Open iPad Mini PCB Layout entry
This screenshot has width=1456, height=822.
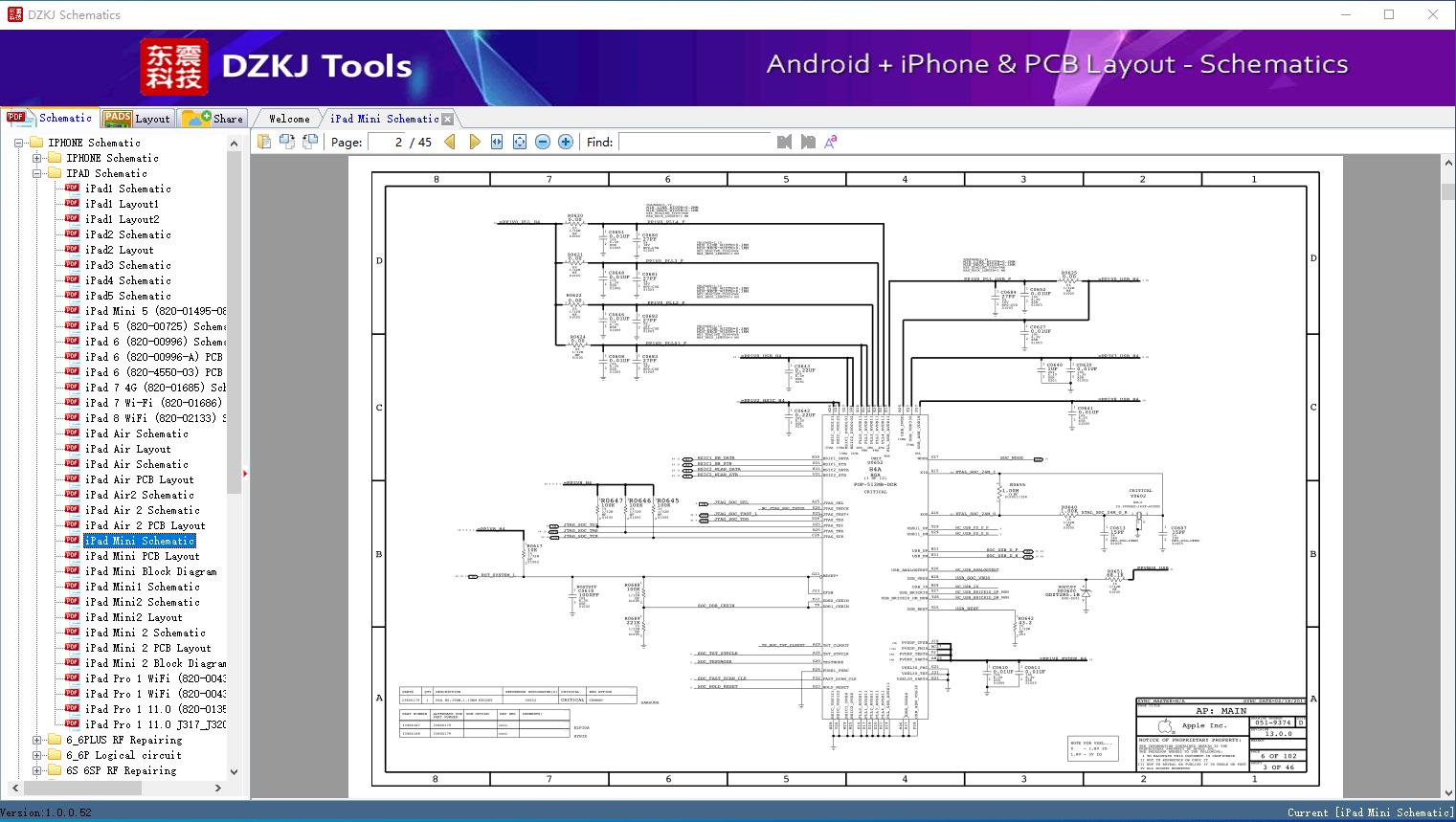point(142,556)
